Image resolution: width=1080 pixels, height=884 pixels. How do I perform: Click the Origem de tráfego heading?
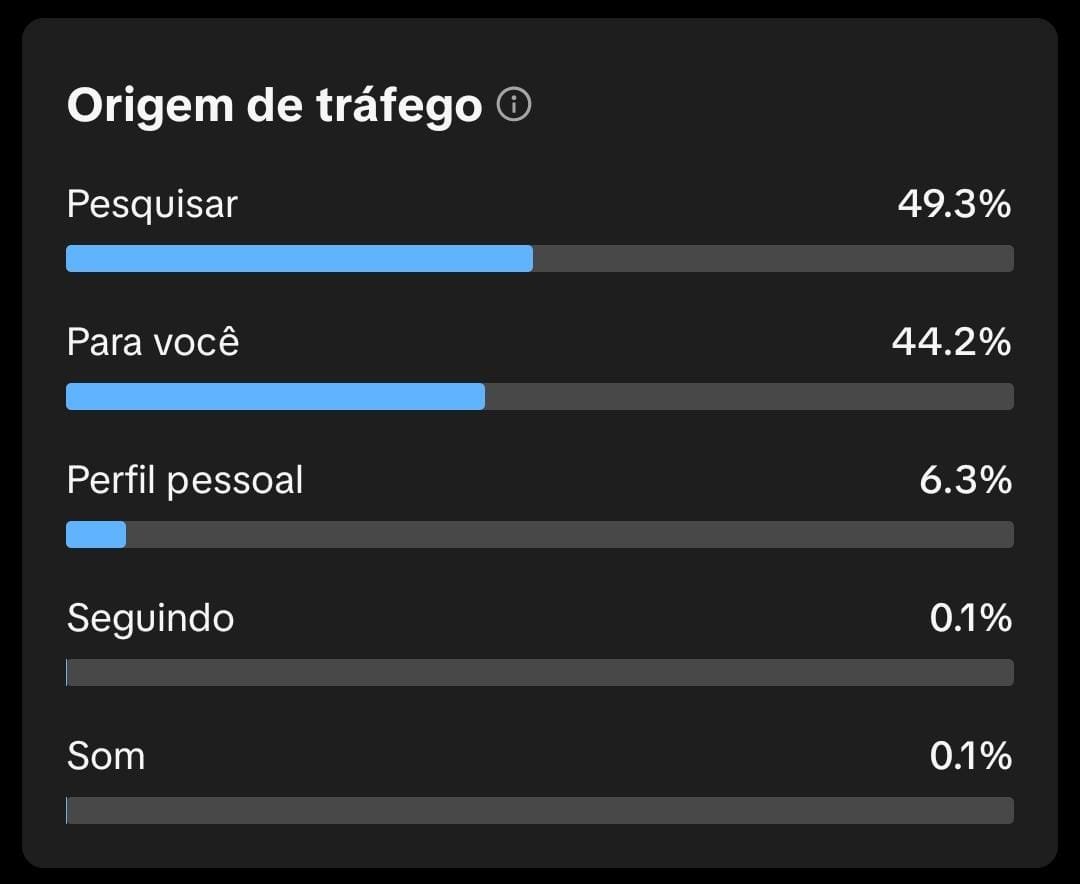click(274, 106)
